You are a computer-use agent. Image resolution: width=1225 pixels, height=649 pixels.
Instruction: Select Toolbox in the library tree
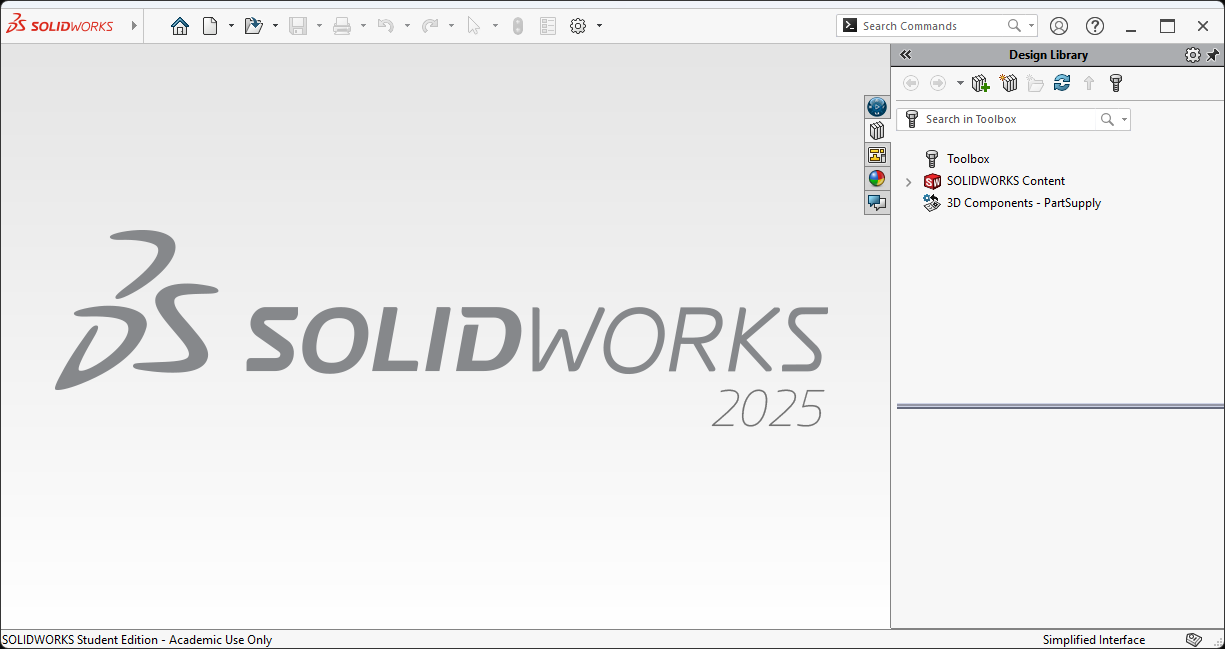coord(967,159)
